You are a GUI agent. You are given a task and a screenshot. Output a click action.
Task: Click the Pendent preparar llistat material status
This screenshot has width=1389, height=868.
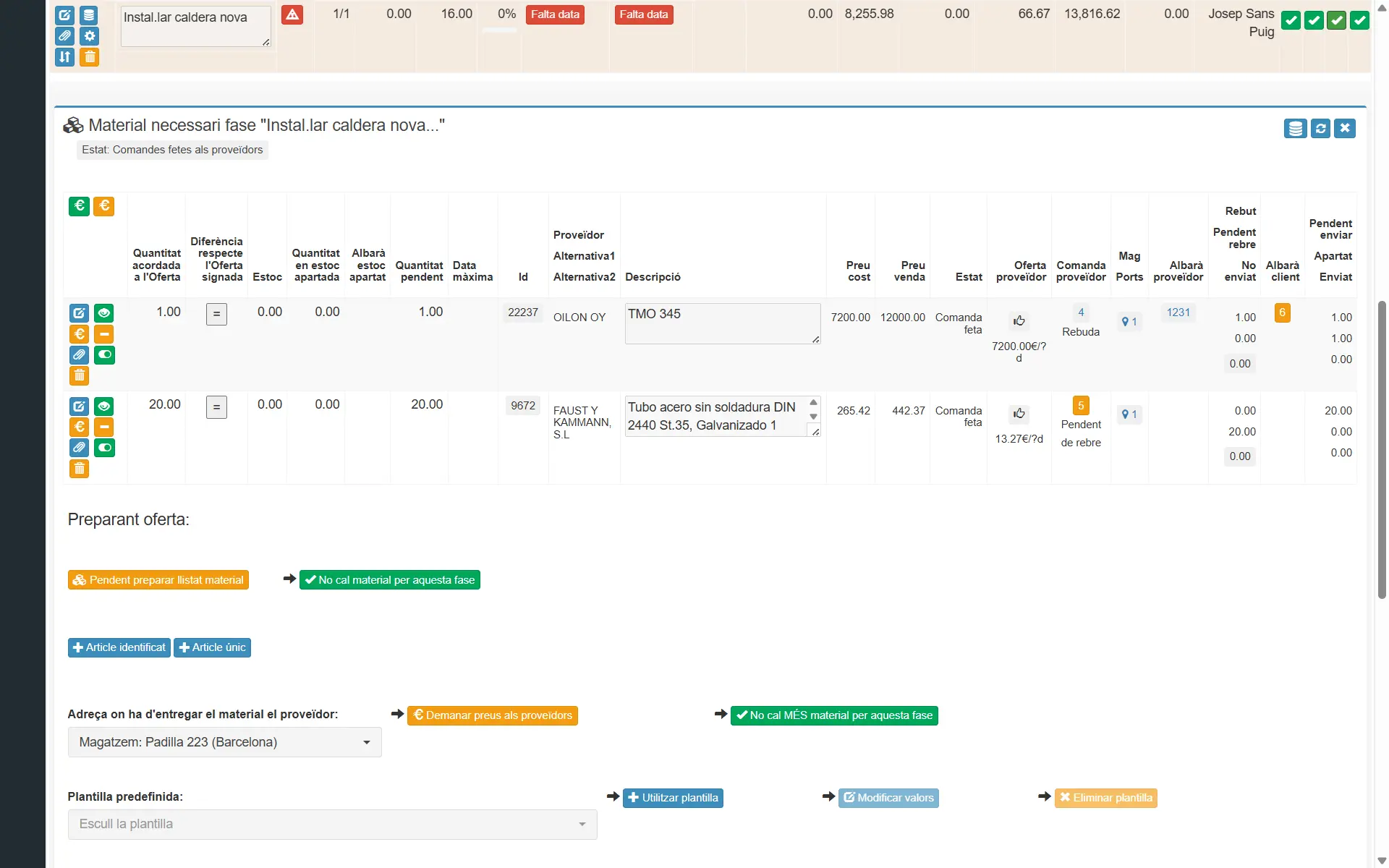[158, 580]
